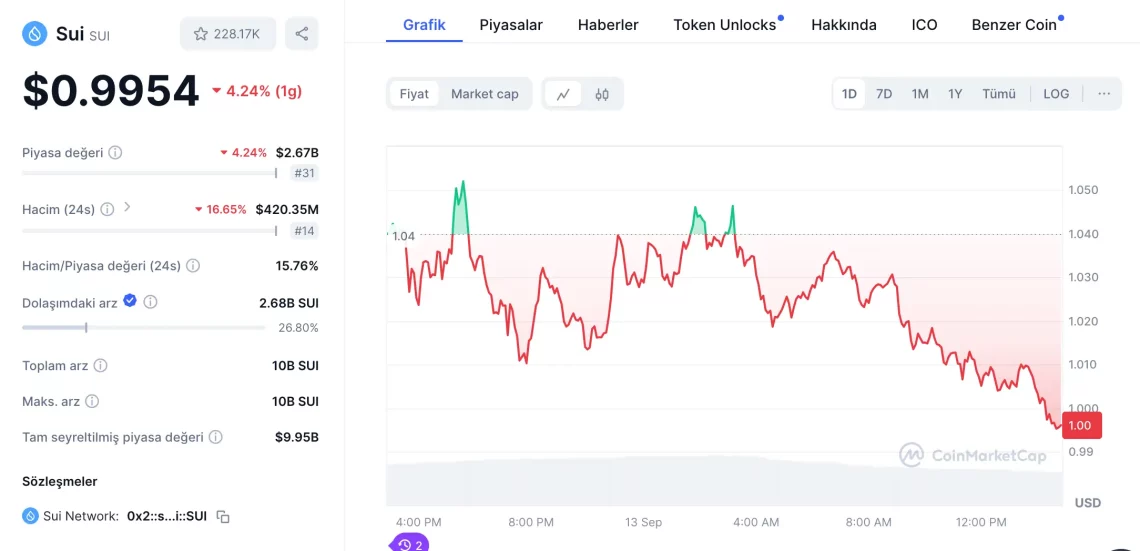Image resolution: width=1140 pixels, height=551 pixels.
Task: Click the 1.050 price axis label
Action: [x=1083, y=190]
